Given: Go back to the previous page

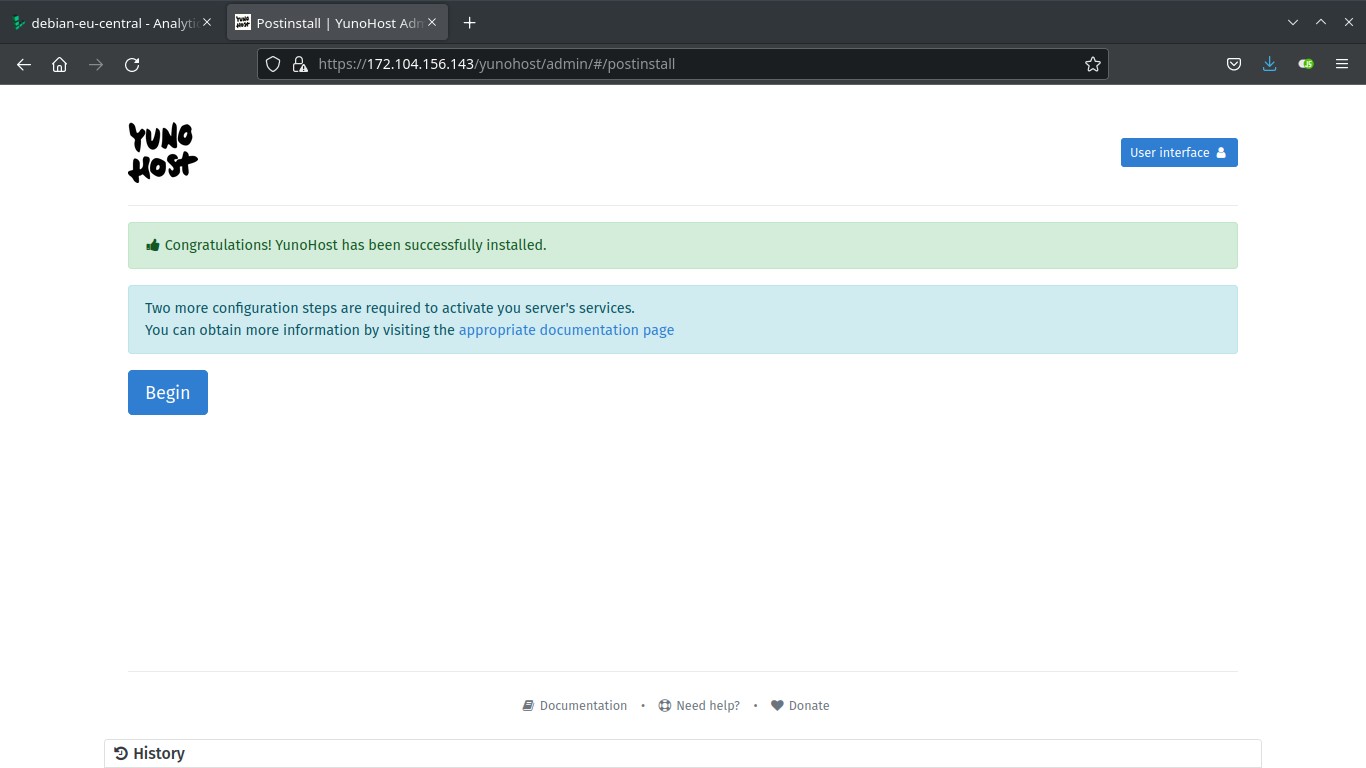Looking at the screenshot, I should [24, 64].
